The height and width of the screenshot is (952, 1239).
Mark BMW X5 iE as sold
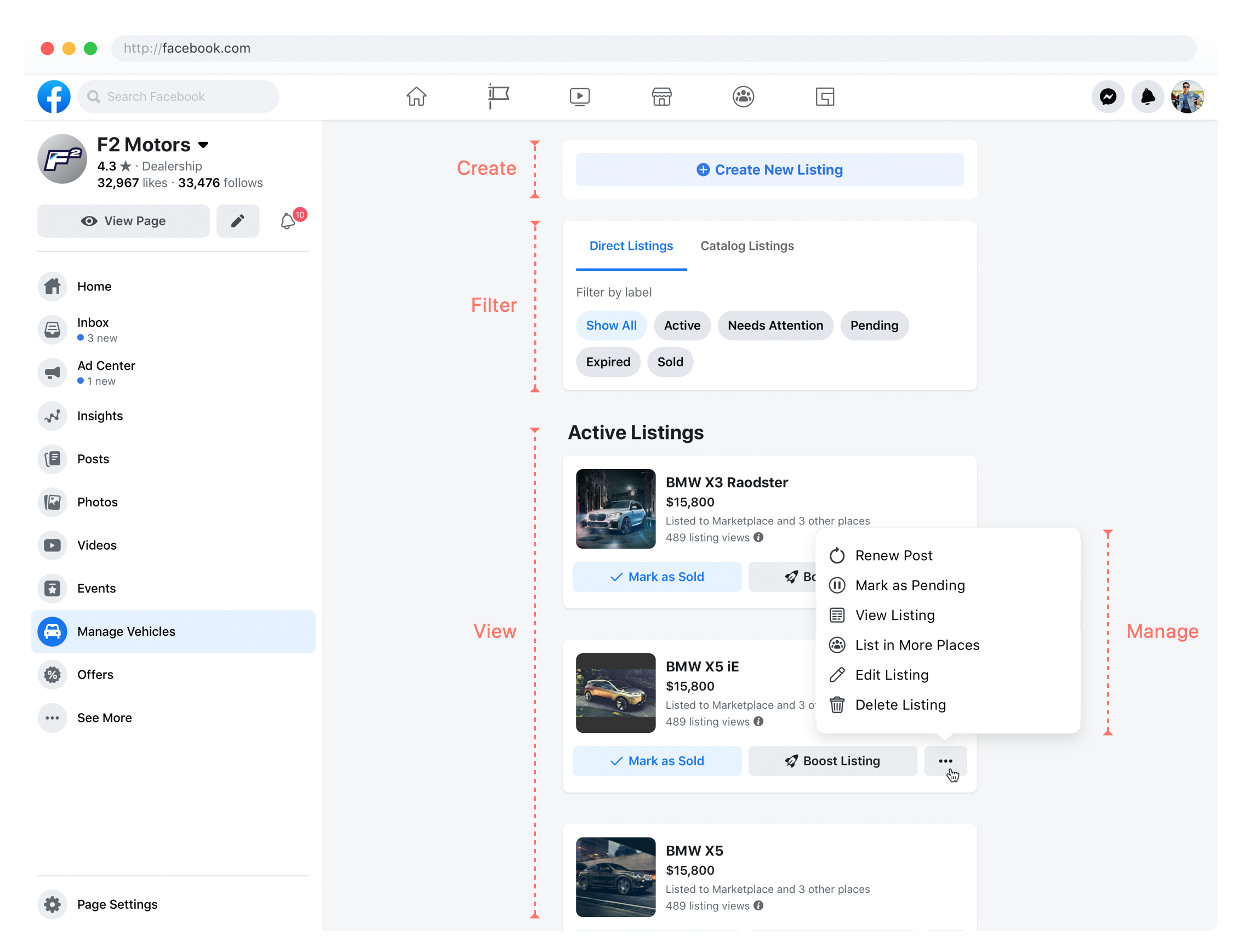click(656, 761)
